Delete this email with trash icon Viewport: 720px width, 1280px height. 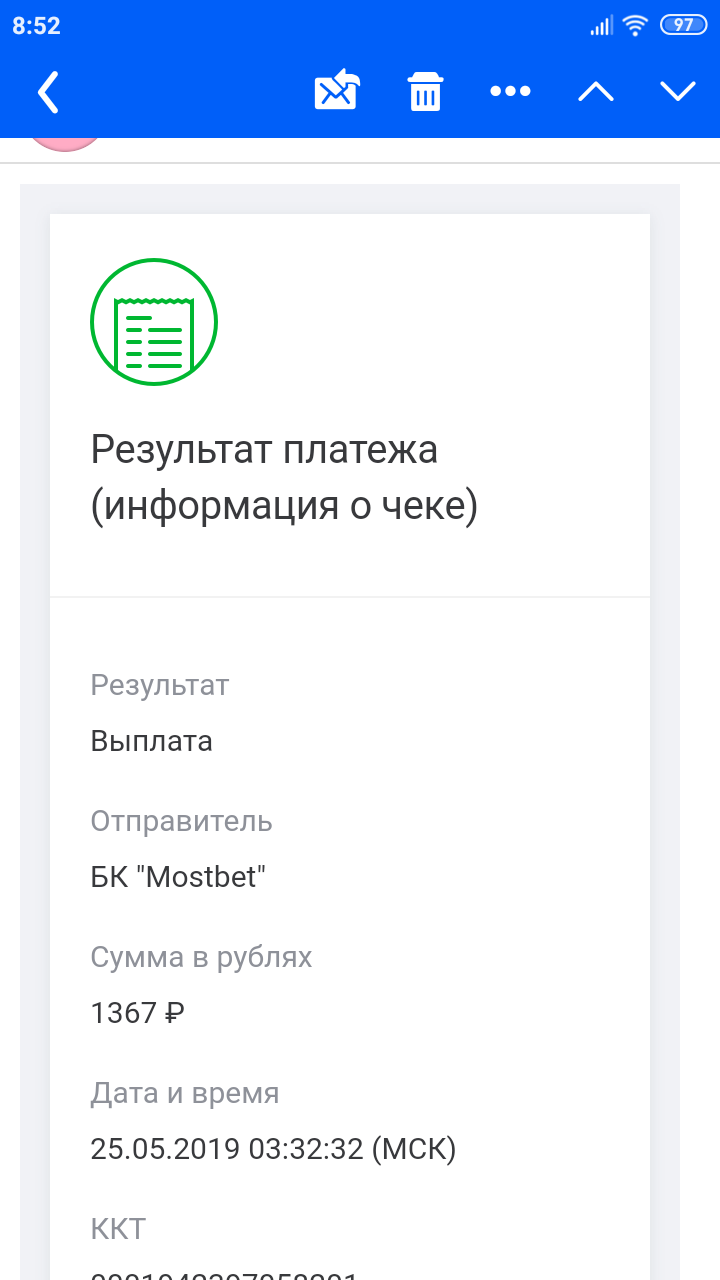pos(425,91)
